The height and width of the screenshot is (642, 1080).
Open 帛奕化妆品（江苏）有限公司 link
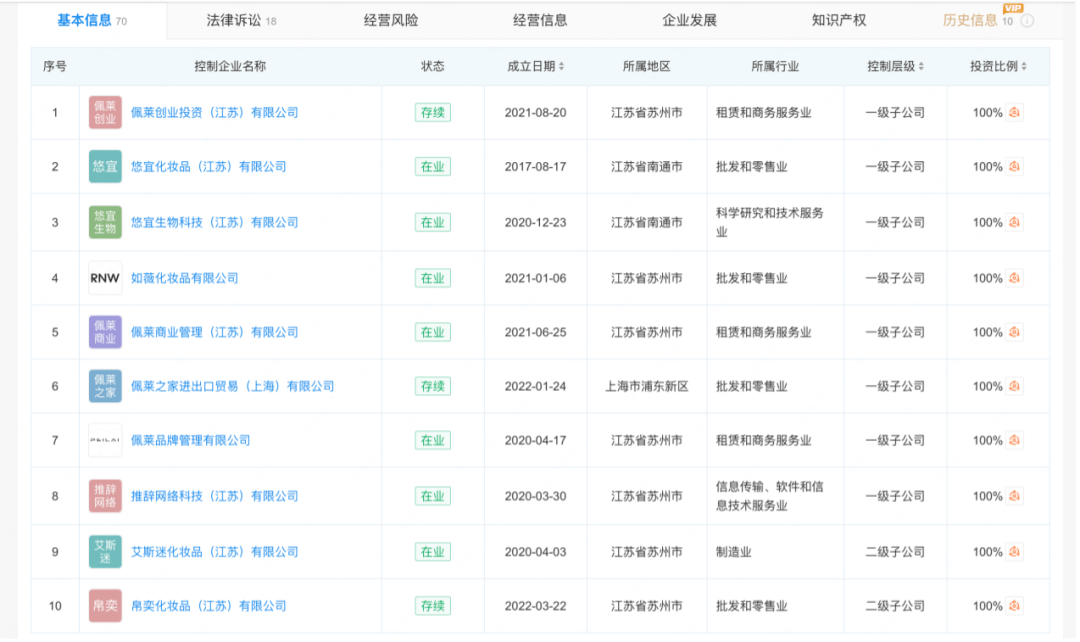pos(209,606)
